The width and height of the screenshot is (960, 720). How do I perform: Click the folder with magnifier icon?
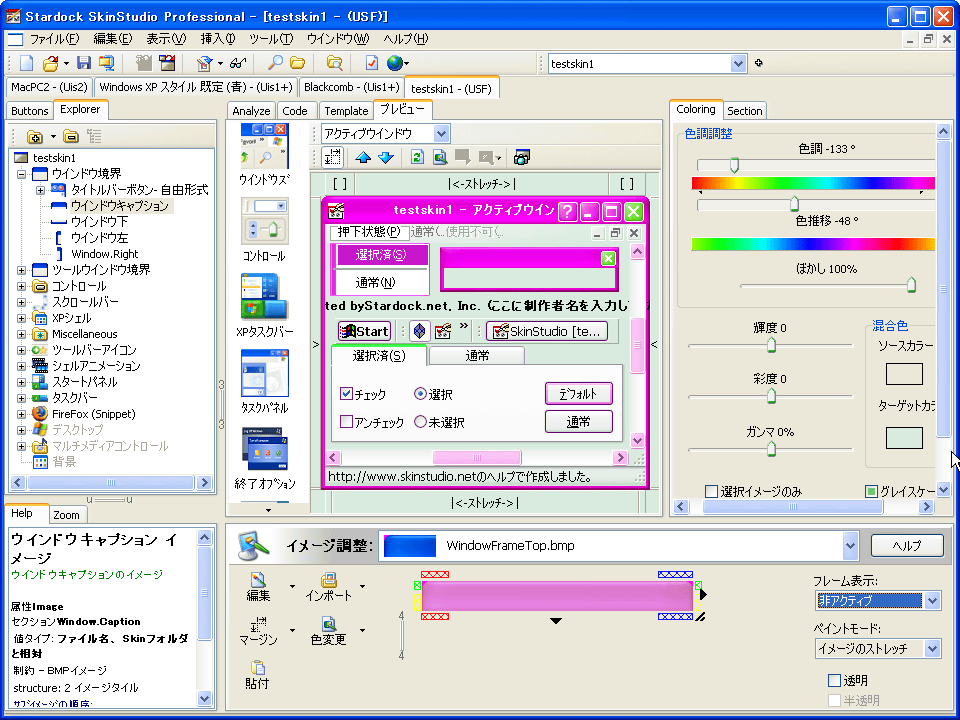pos(334,62)
